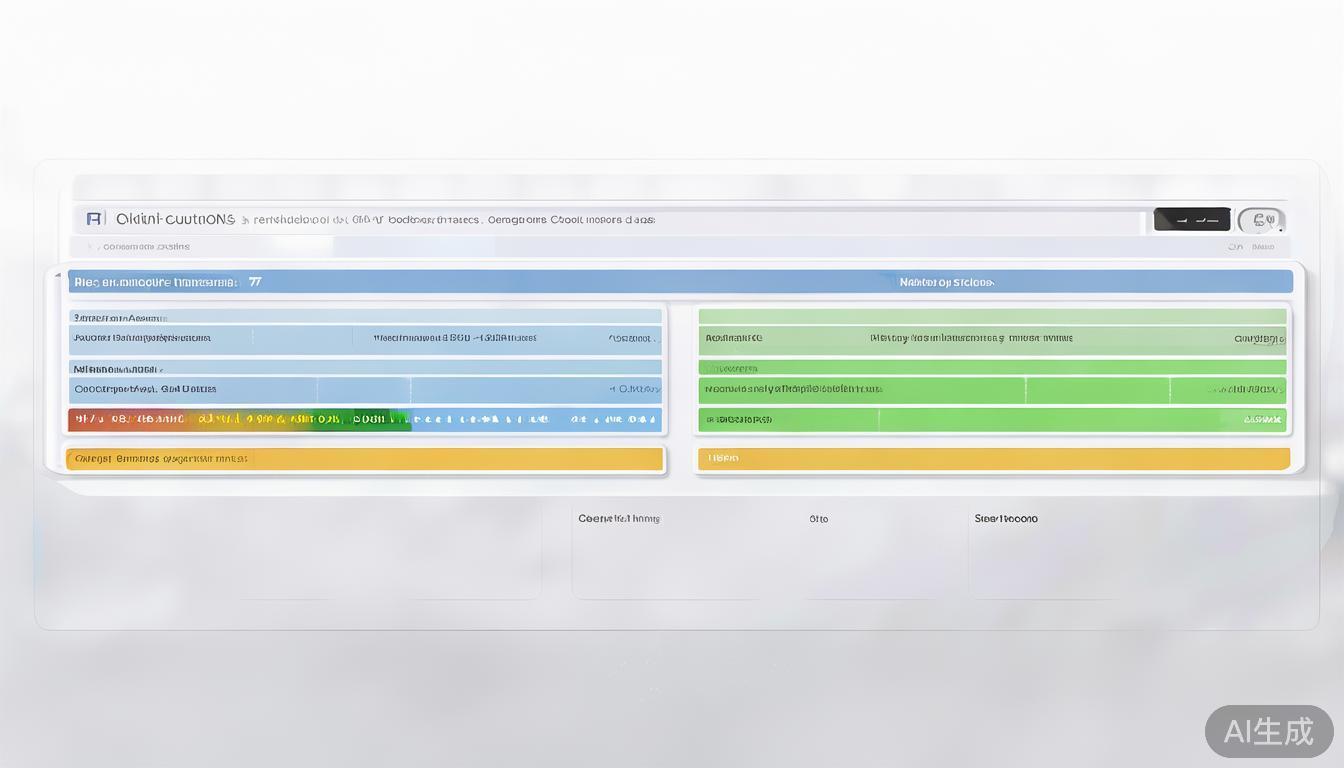Click the red-to-green gradient progress bar
The image size is (1344, 768).
238,420
